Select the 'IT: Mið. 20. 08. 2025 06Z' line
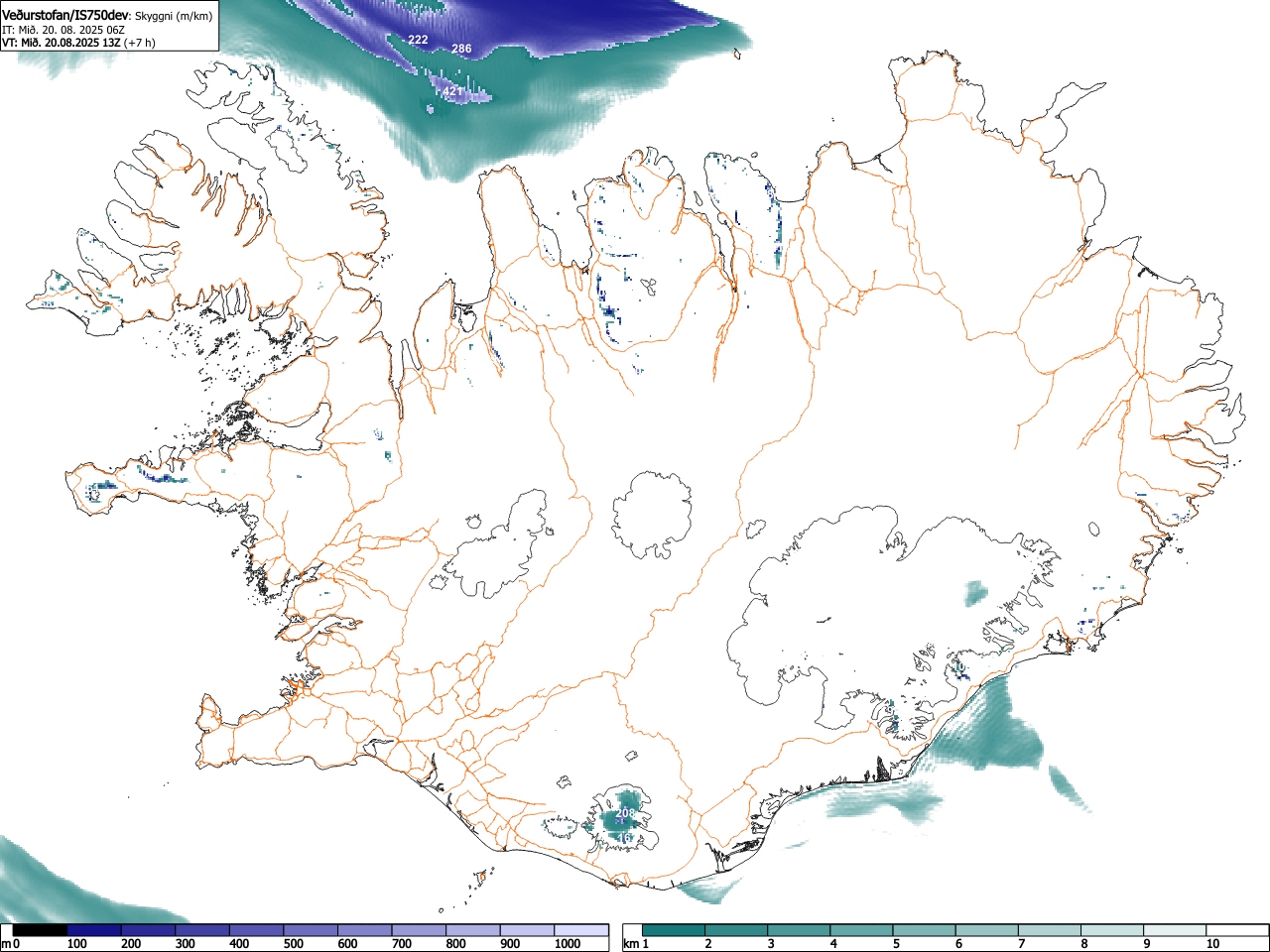The width and height of the screenshot is (1270, 952). tap(63, 30)
